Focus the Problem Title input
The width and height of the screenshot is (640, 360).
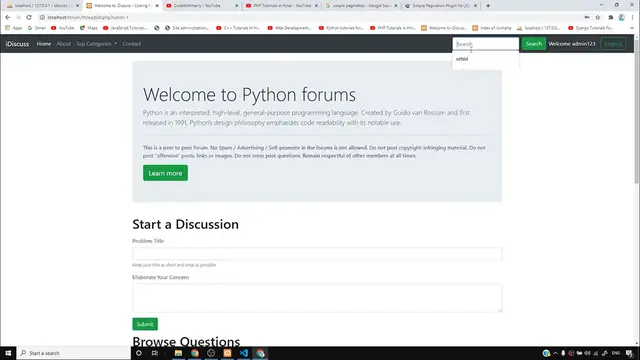click(x=317, y=254)
